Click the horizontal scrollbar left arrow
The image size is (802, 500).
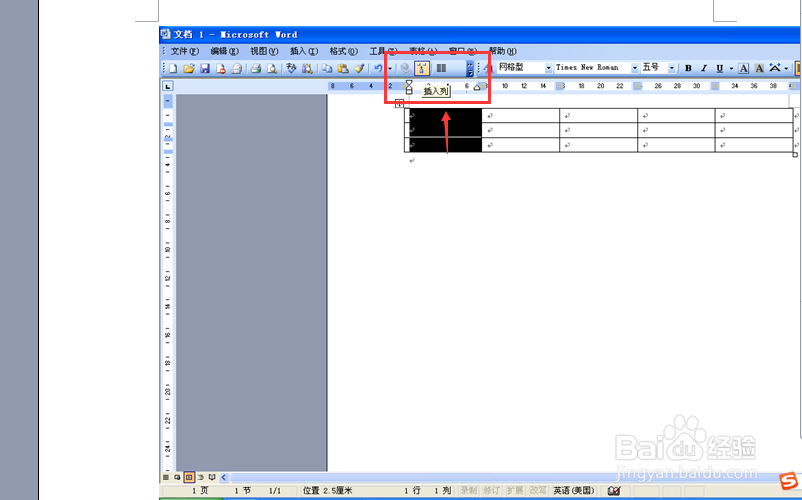coord(224,478)
